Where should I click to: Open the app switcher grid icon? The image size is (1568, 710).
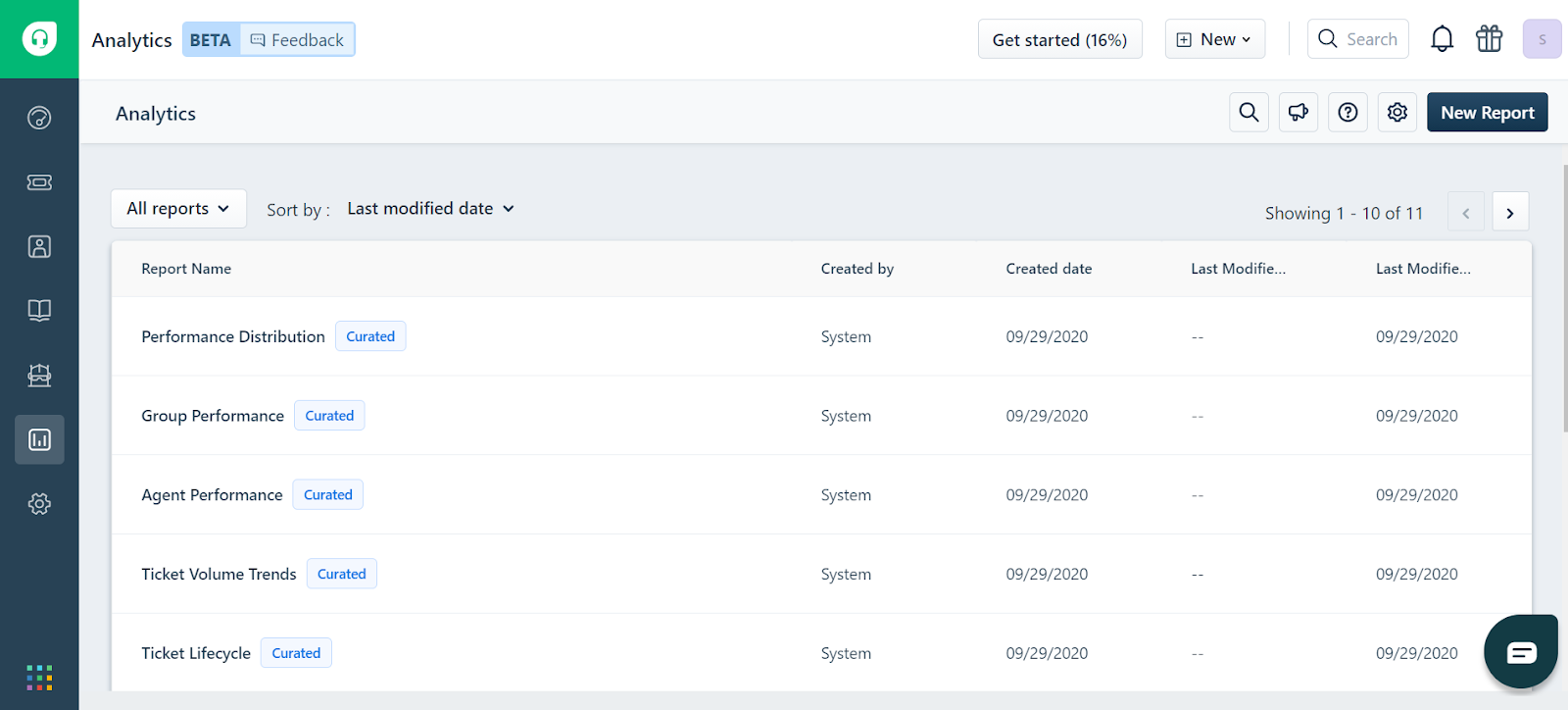pos(39,678)
